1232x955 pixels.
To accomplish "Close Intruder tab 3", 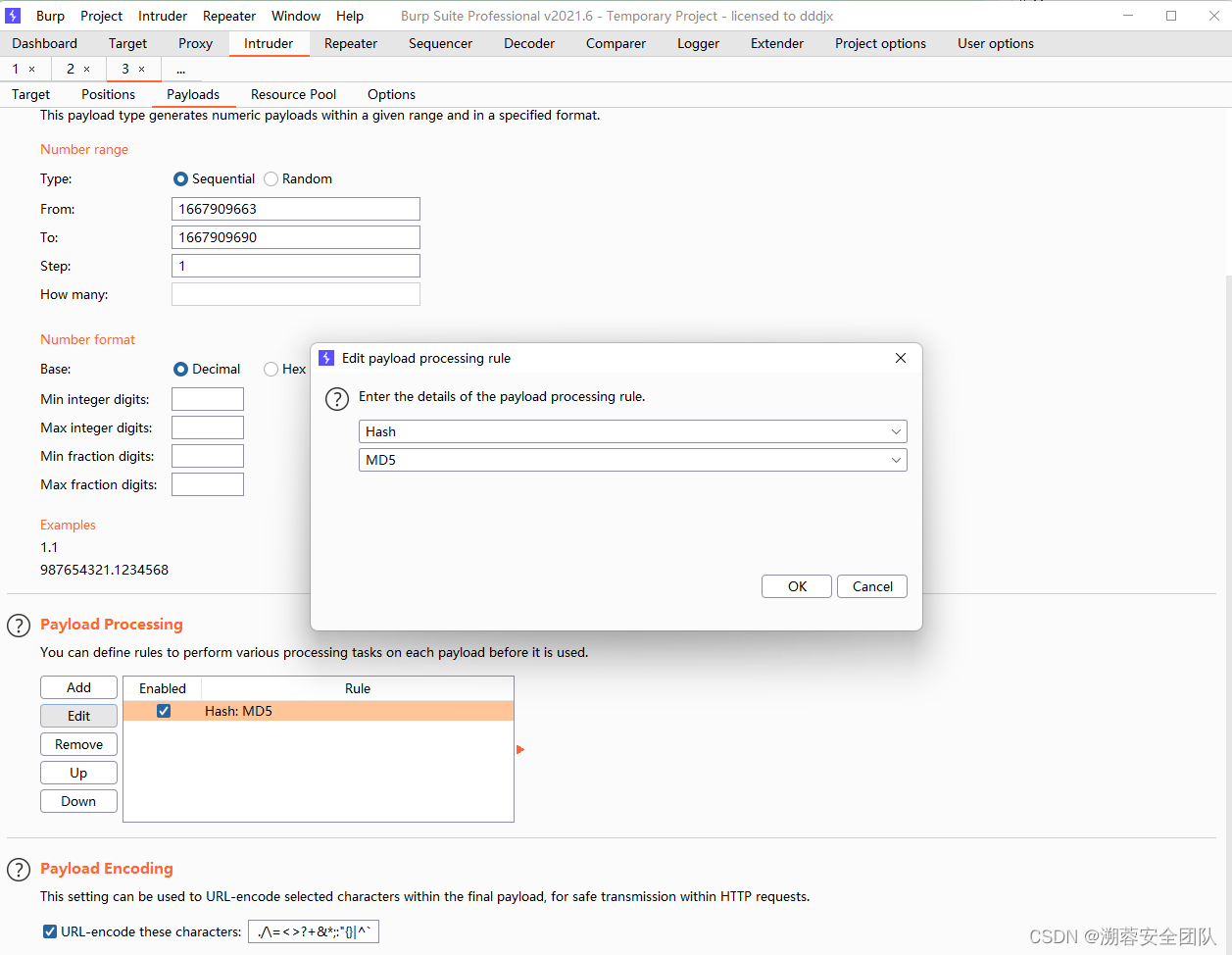I will tap(141, 69).
